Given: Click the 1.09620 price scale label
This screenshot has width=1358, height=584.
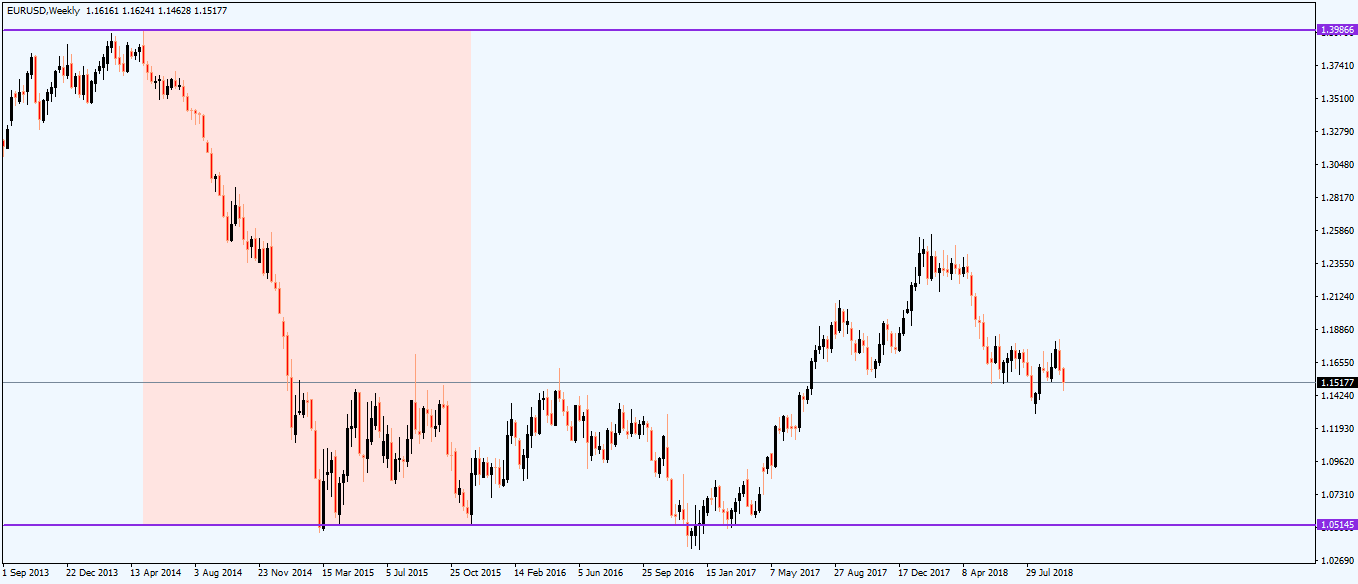Looking at the screenshot, I should pyautogui.click(x=1337, y=462).
